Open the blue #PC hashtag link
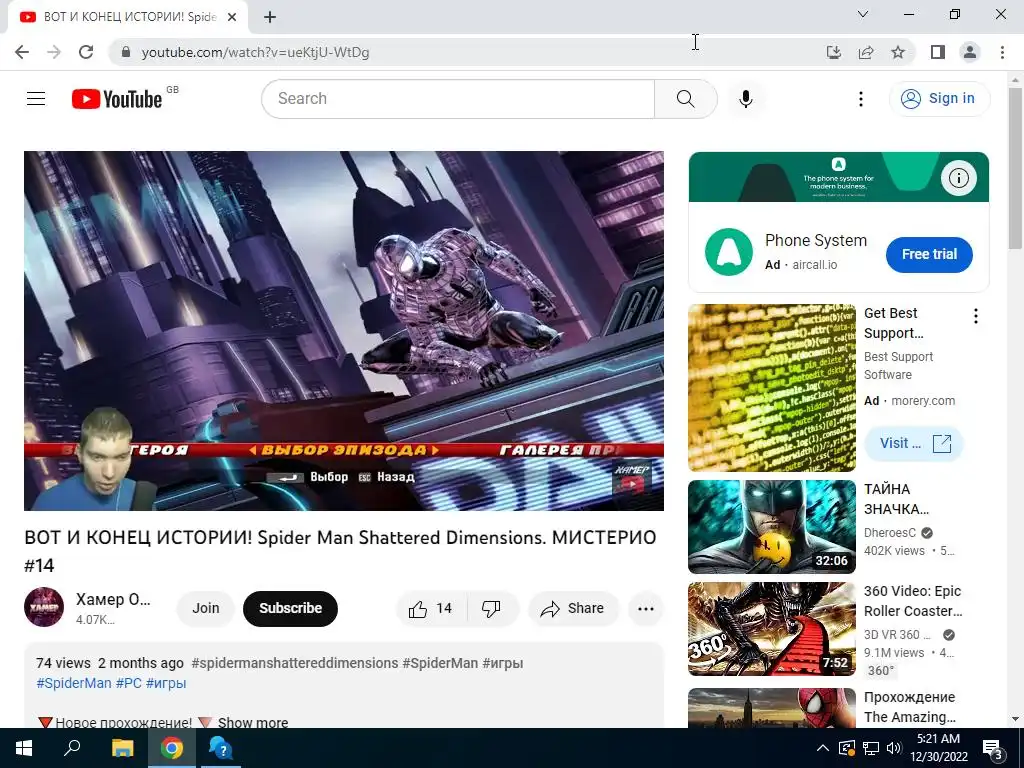 (x=129, y=683)
